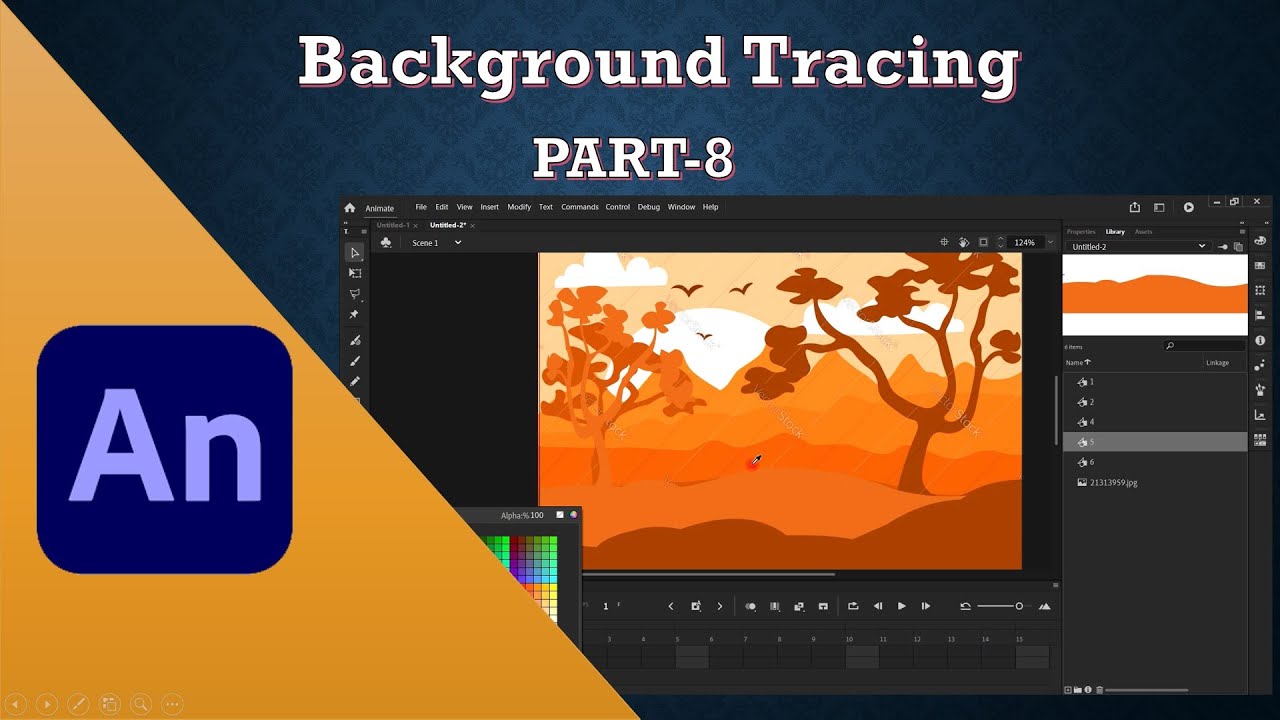Click the library search field
Viewport: 1280px width, 720px height.
1205,346
